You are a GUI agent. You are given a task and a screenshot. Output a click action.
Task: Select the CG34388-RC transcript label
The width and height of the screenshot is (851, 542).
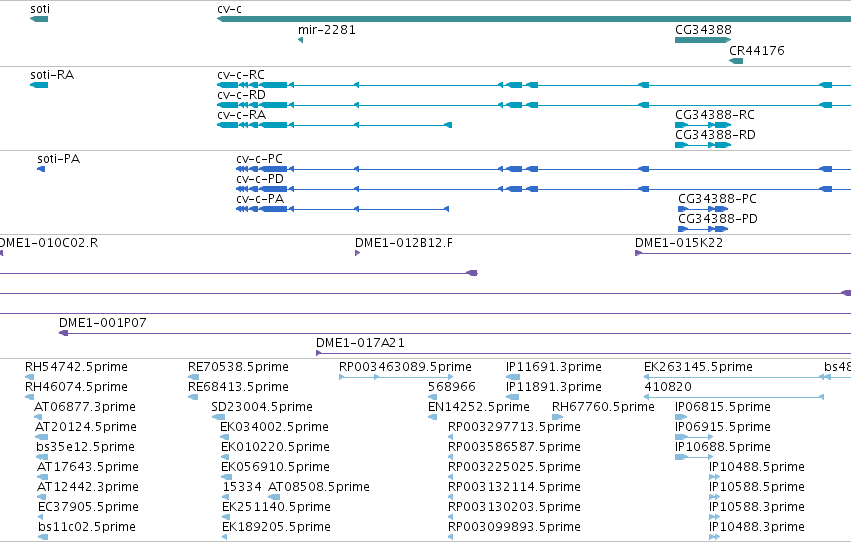pos(715,115)
